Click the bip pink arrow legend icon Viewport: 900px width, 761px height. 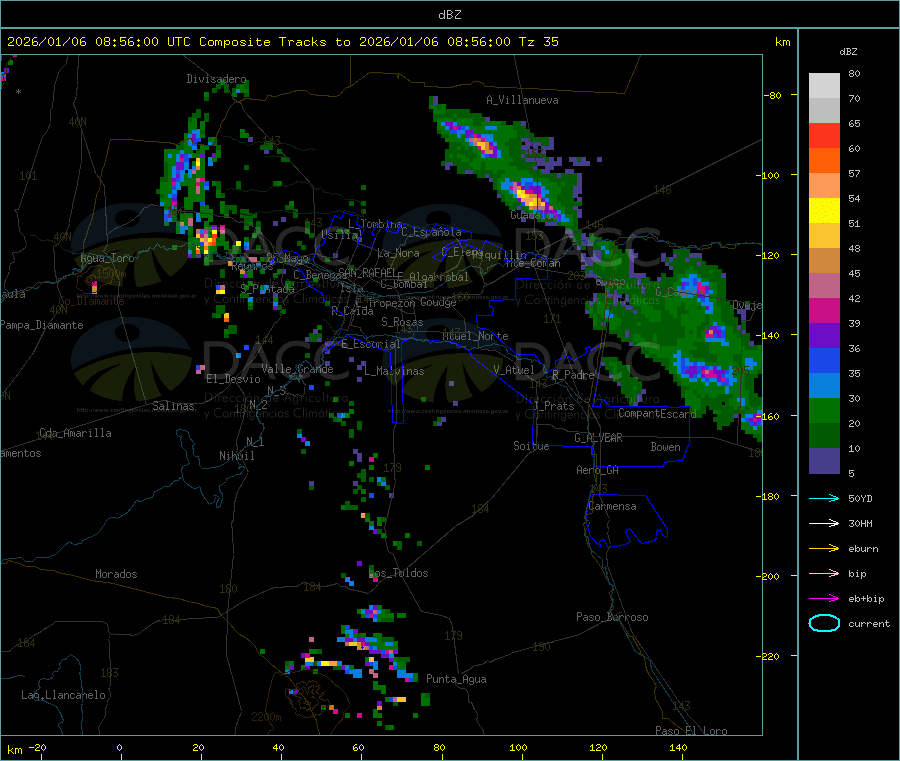(x=824, y=573)
